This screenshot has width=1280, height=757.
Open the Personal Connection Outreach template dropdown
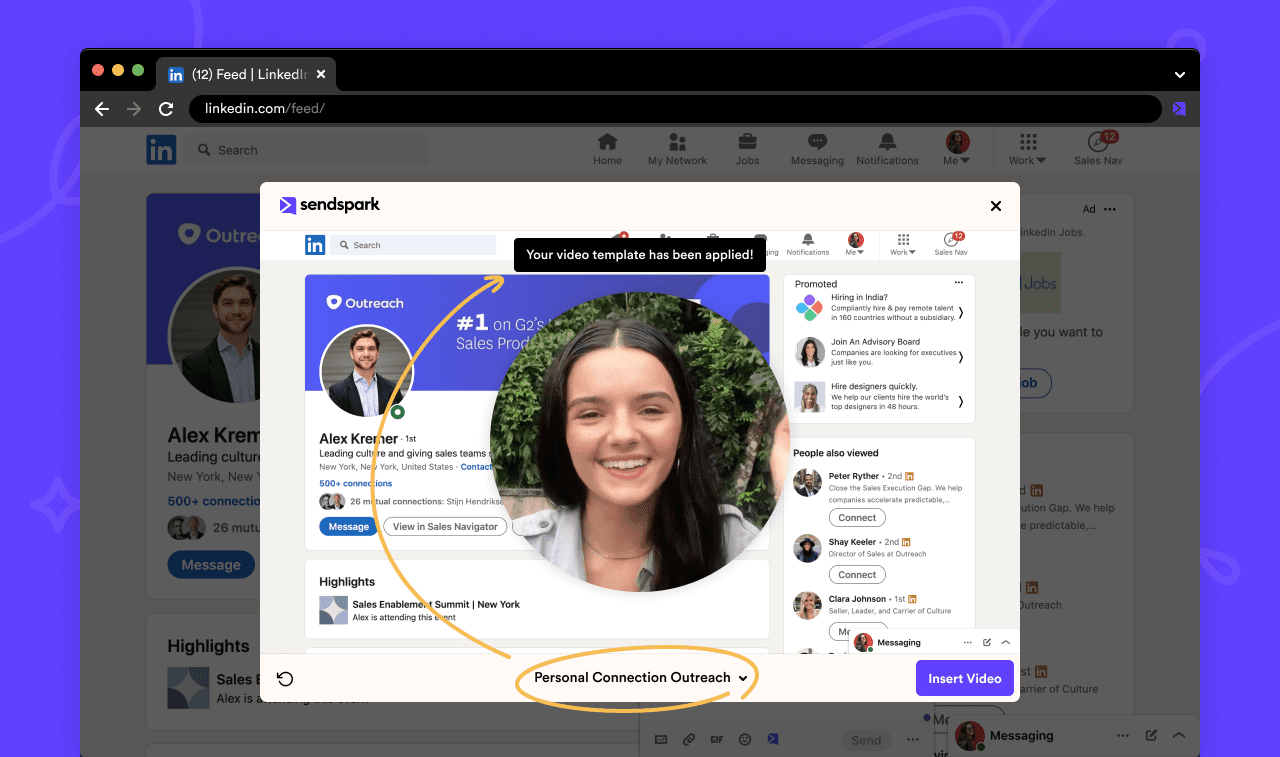coord(641,677)
